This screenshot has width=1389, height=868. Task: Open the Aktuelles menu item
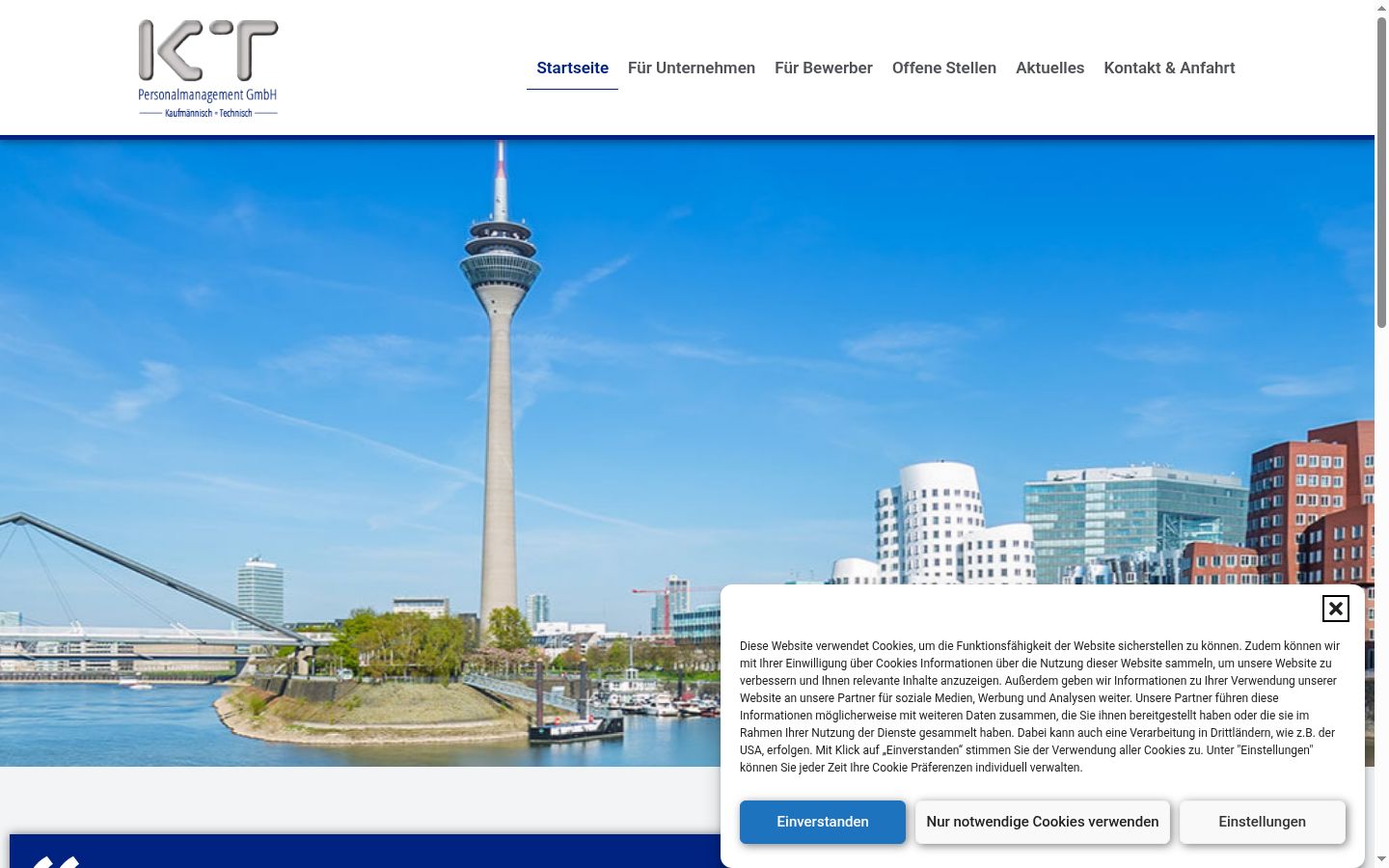(x=1050, y=68)
